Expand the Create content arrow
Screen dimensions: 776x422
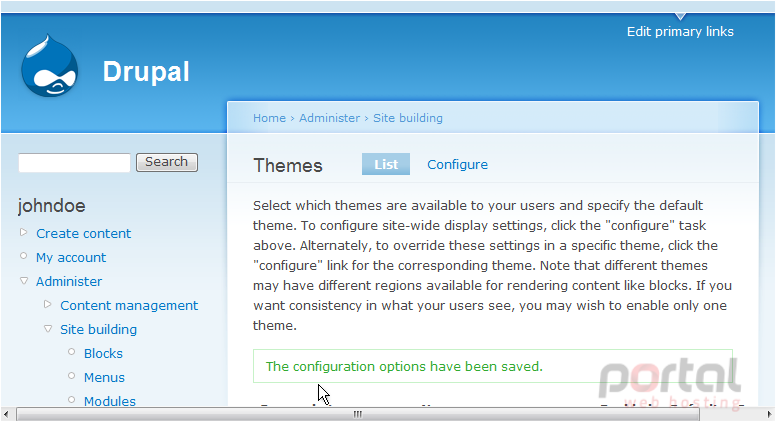click(x=24, y=232)
